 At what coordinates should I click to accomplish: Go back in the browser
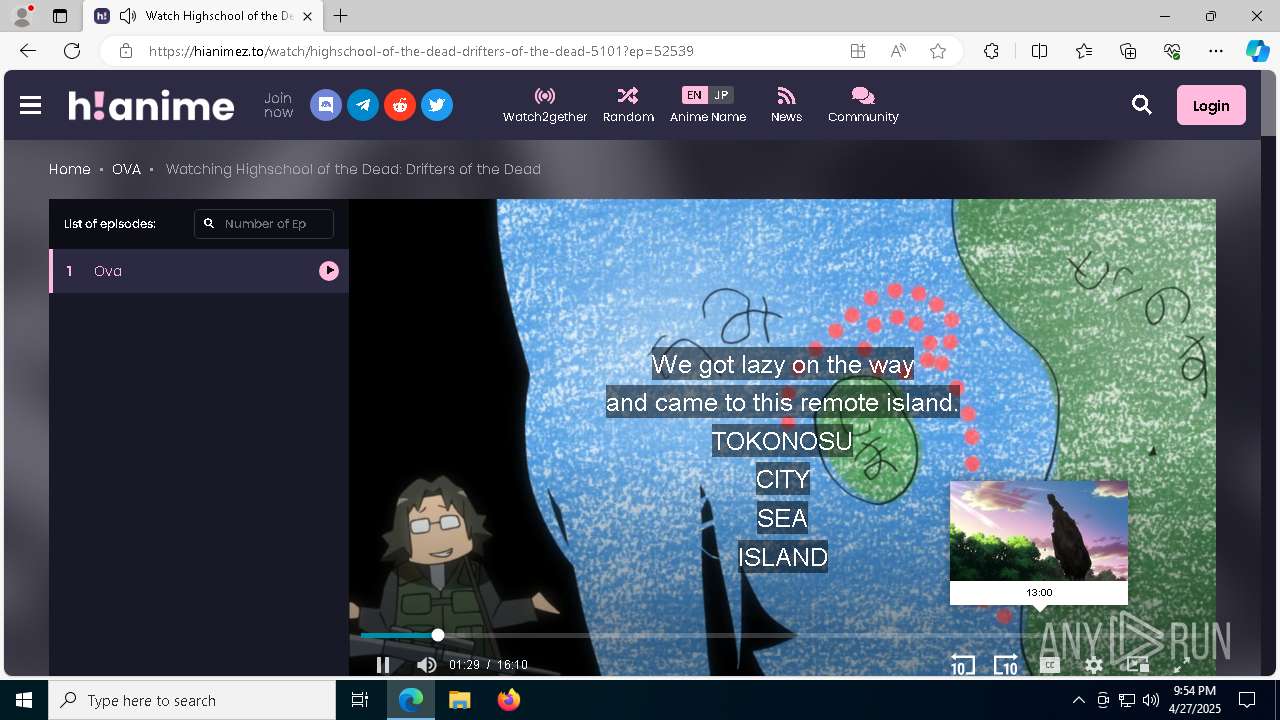pyautogui.click(x=28, y=51)
